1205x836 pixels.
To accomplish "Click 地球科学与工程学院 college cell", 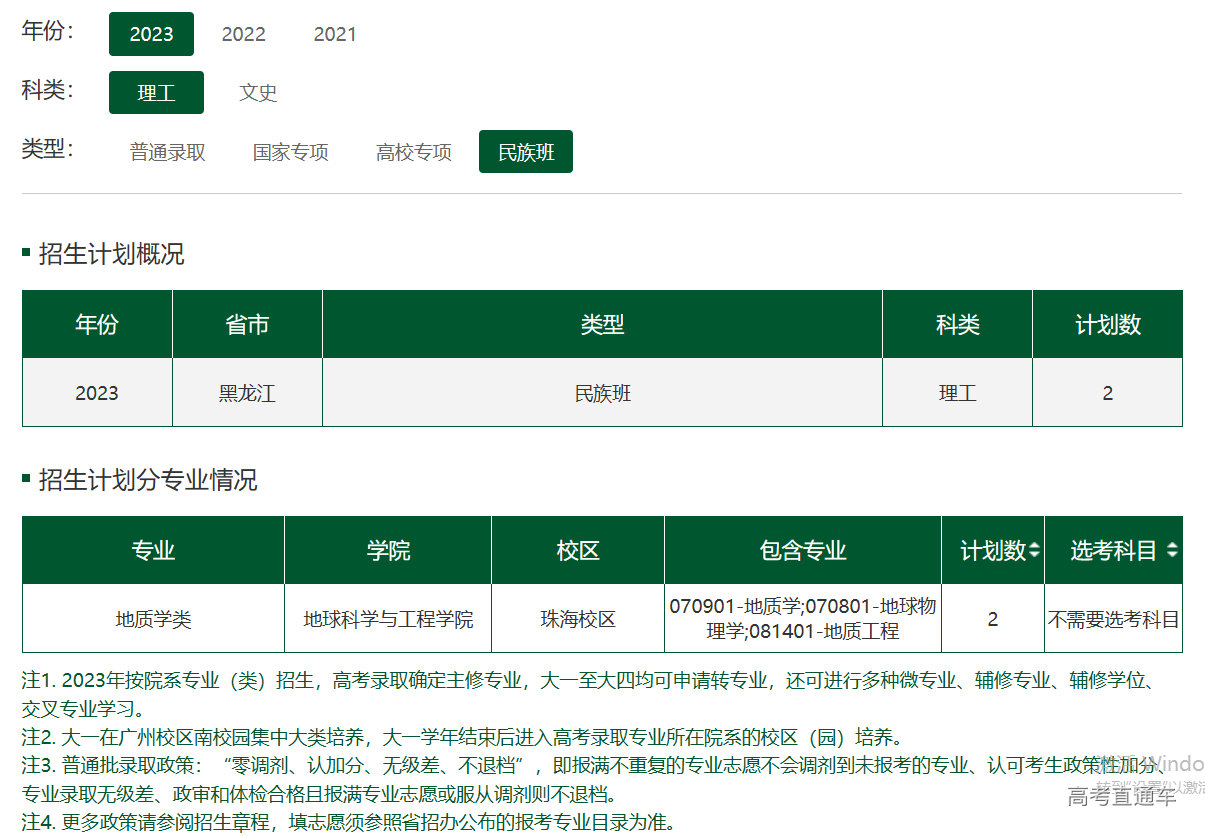I will [x=388, y=620].
